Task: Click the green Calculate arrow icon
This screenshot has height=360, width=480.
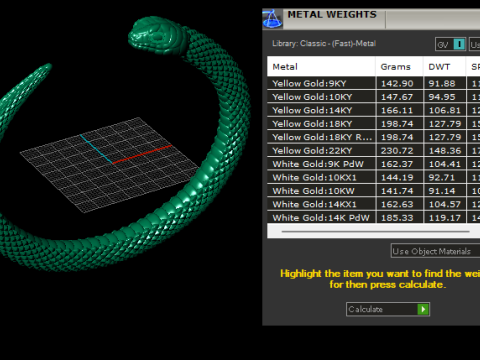Action: coord(423,309)
